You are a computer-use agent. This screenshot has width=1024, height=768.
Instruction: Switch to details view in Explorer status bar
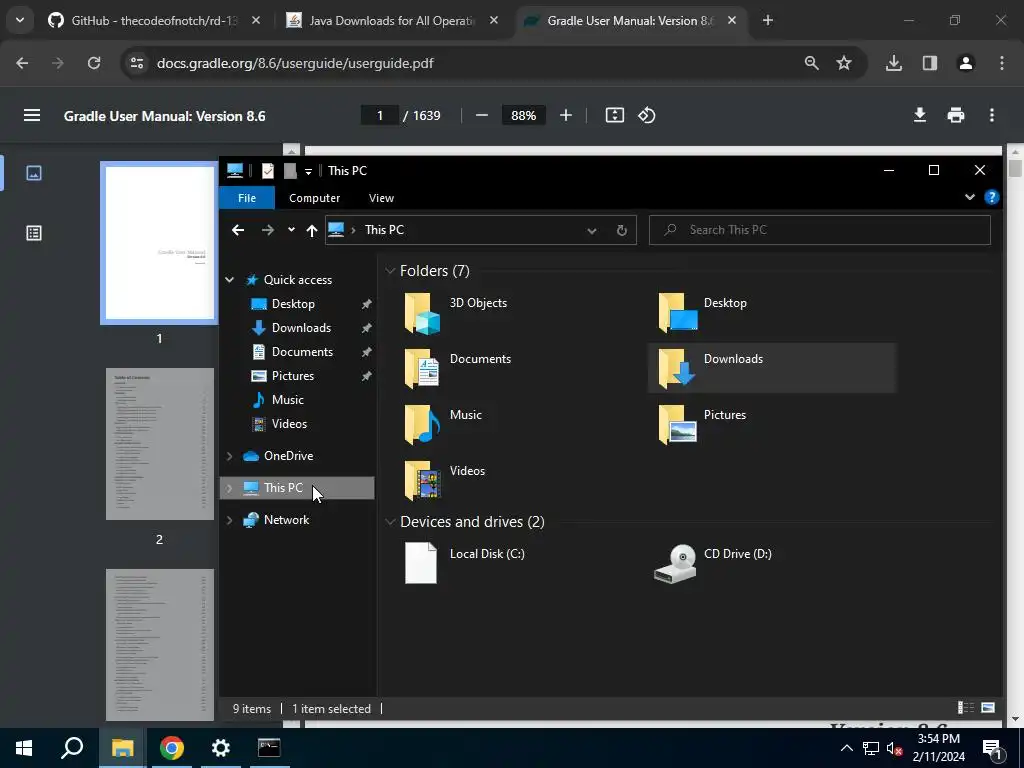[965, 708]
